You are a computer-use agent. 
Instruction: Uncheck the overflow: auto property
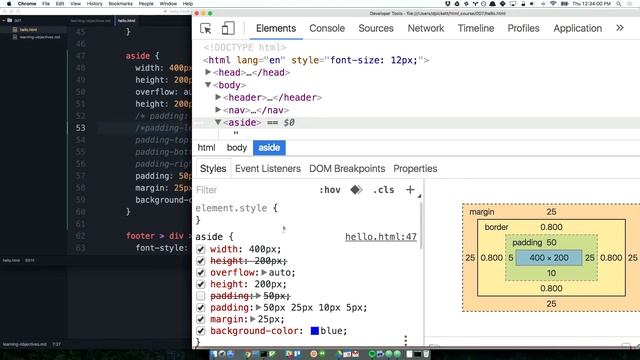point(200,273)
